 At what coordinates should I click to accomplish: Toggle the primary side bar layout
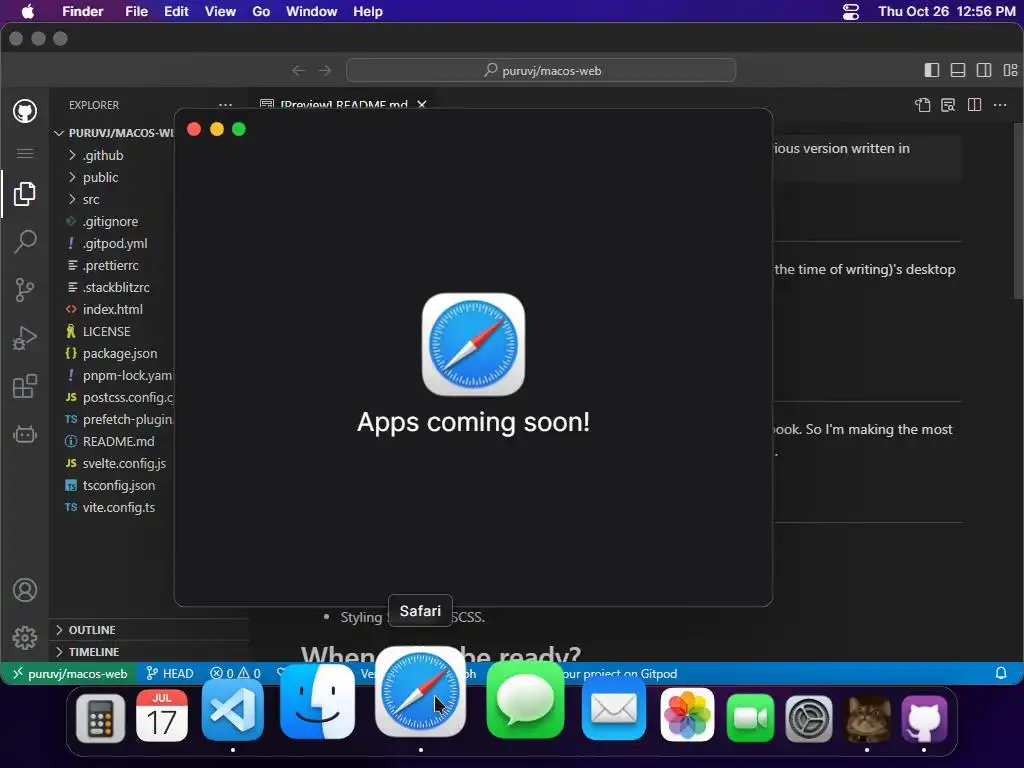pyautogui.click(x=932, y=71)
